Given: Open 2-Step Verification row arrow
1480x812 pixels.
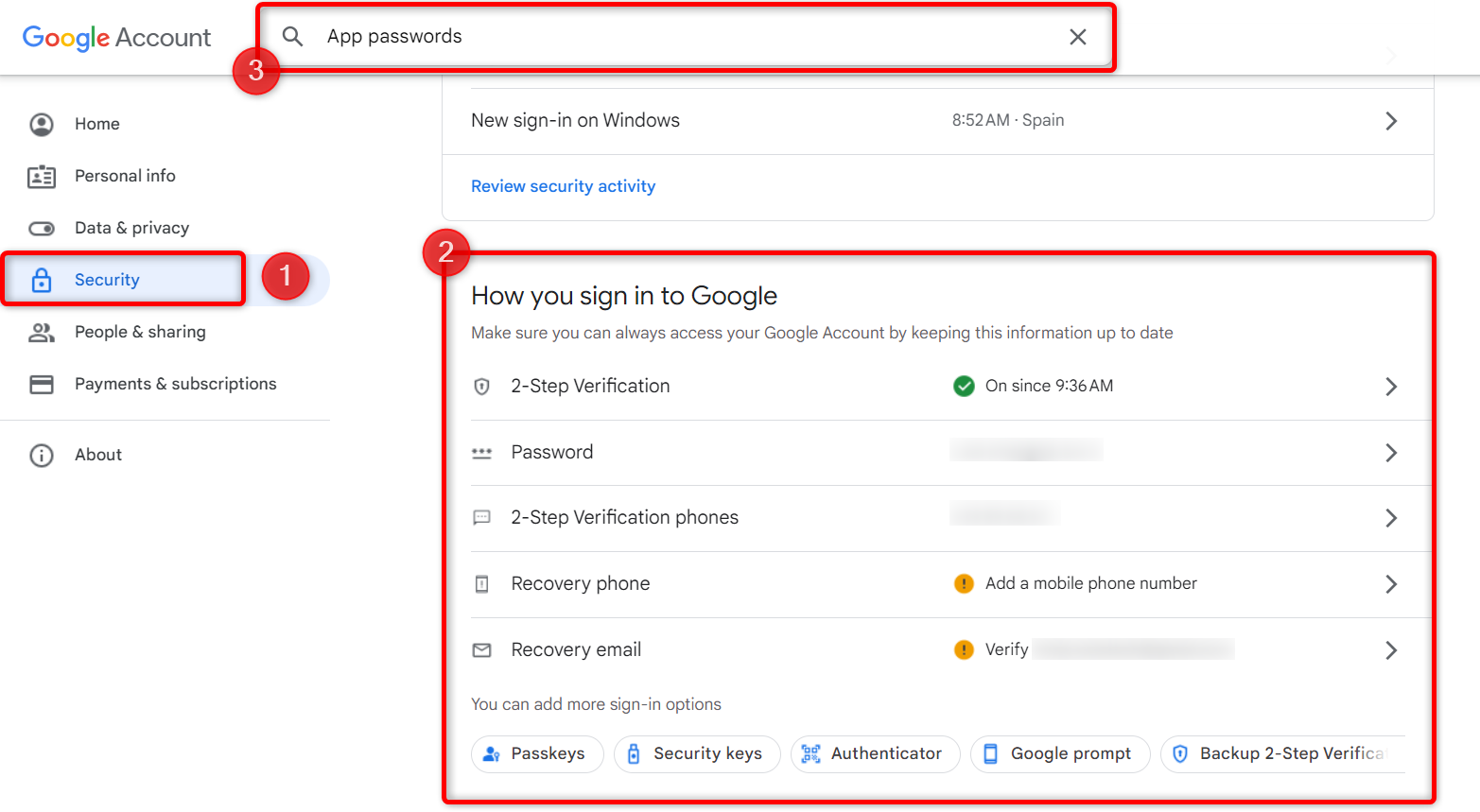Looking at the screenshot, I should click(1391, 387).
